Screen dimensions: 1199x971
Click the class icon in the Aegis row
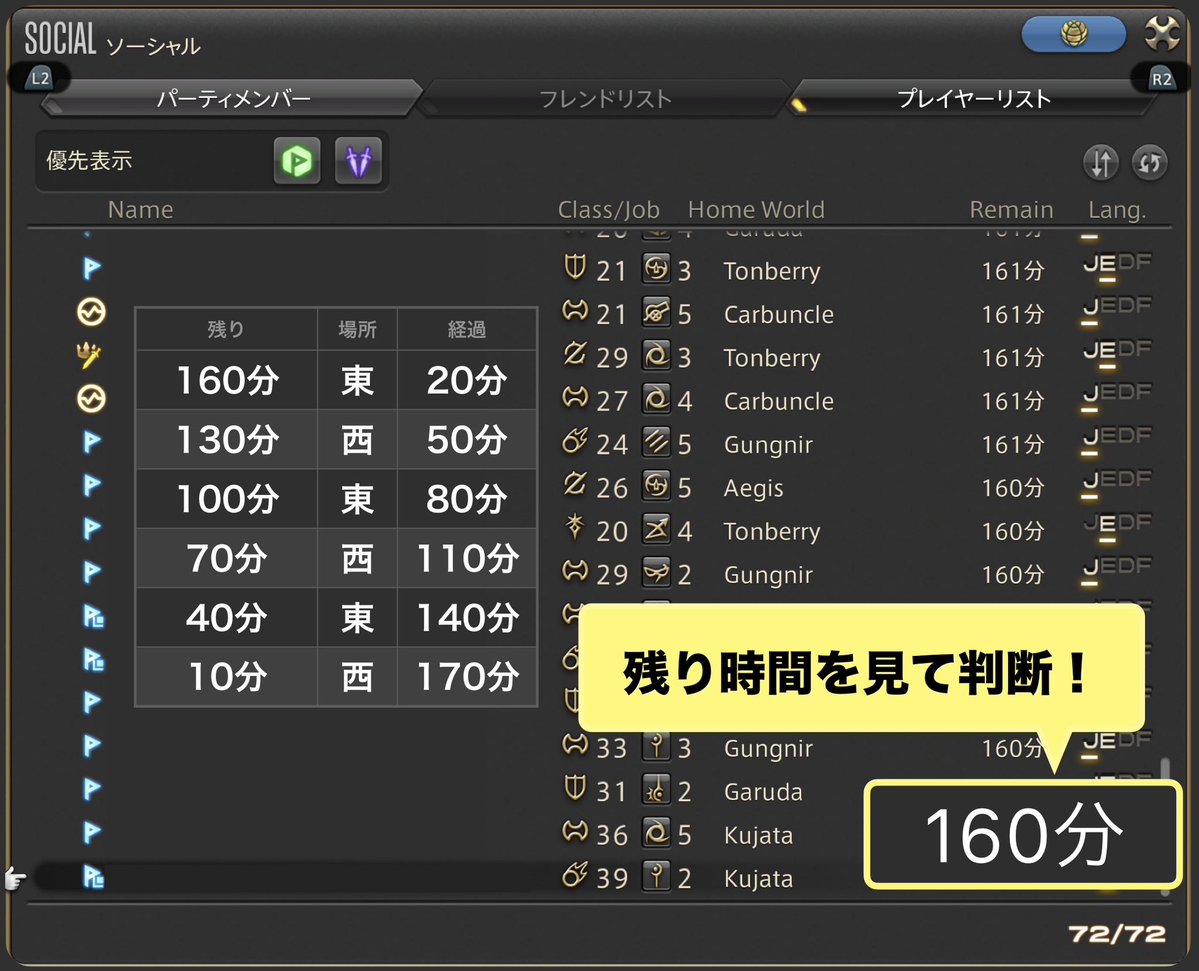click(x=575, y=484)
